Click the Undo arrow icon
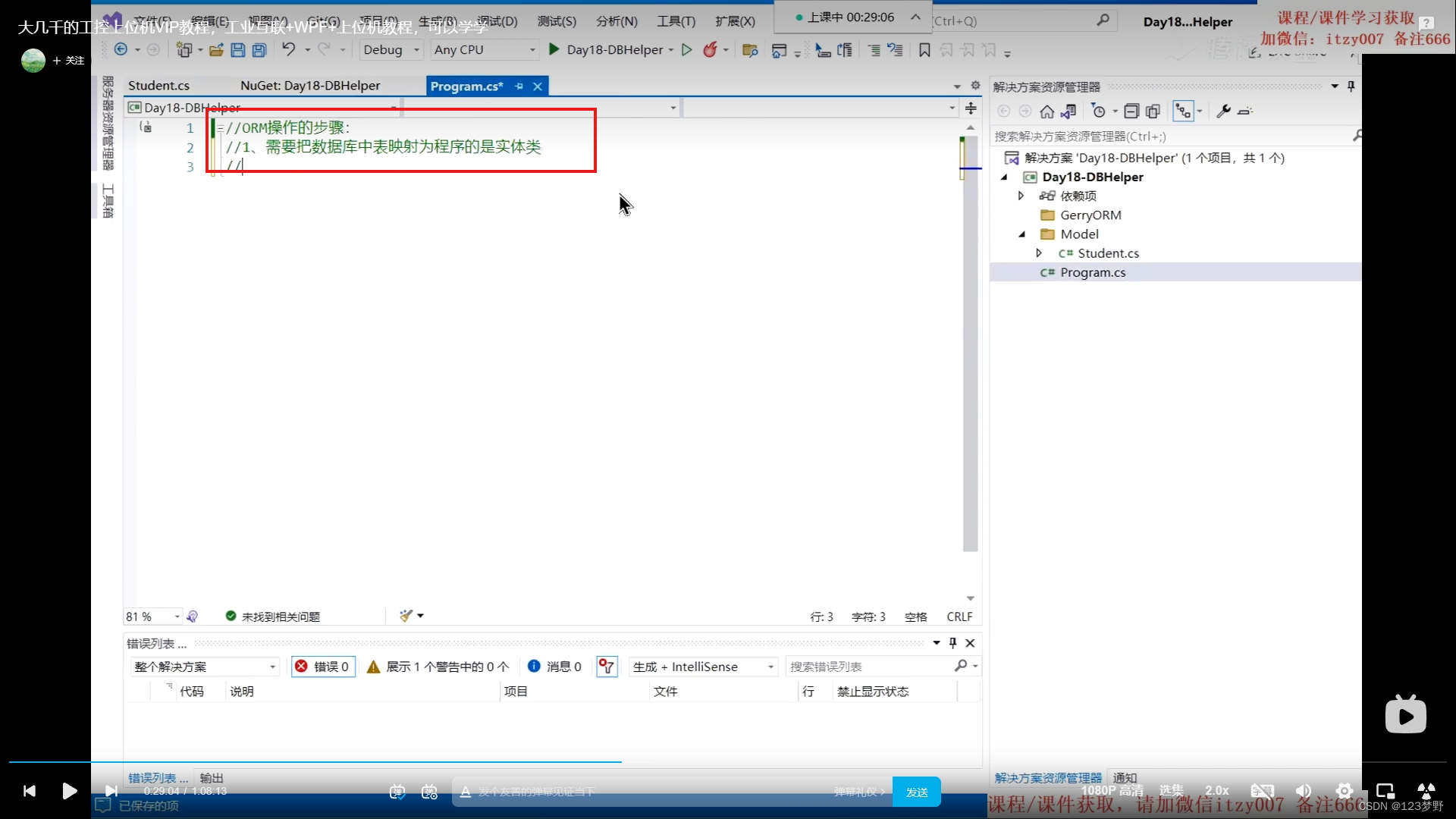1456x819 pixels. [x=288, y=50]
